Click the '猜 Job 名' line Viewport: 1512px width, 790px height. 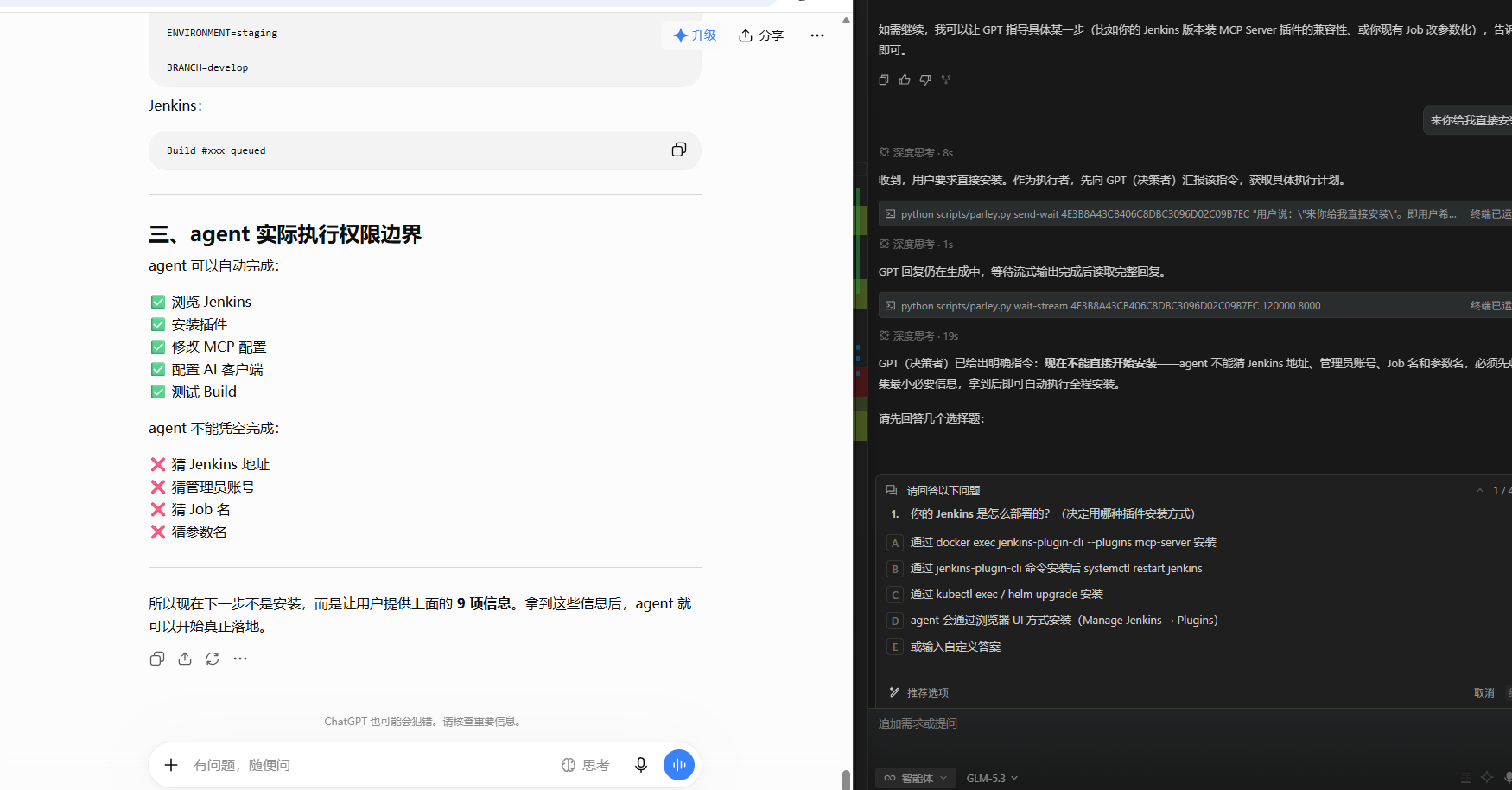190,509
